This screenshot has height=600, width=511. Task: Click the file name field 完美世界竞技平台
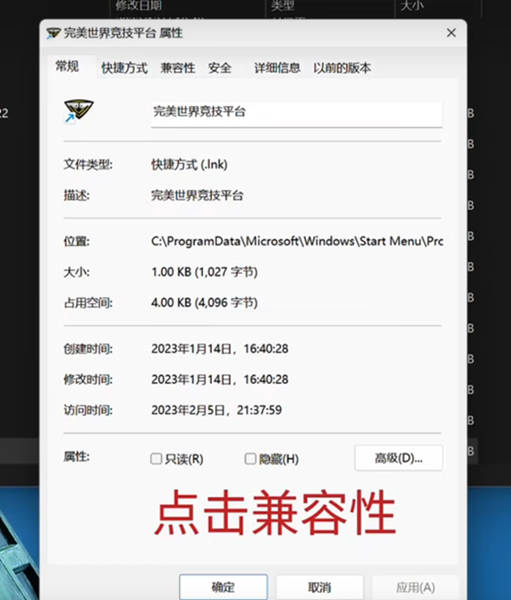tap(297, 114)
